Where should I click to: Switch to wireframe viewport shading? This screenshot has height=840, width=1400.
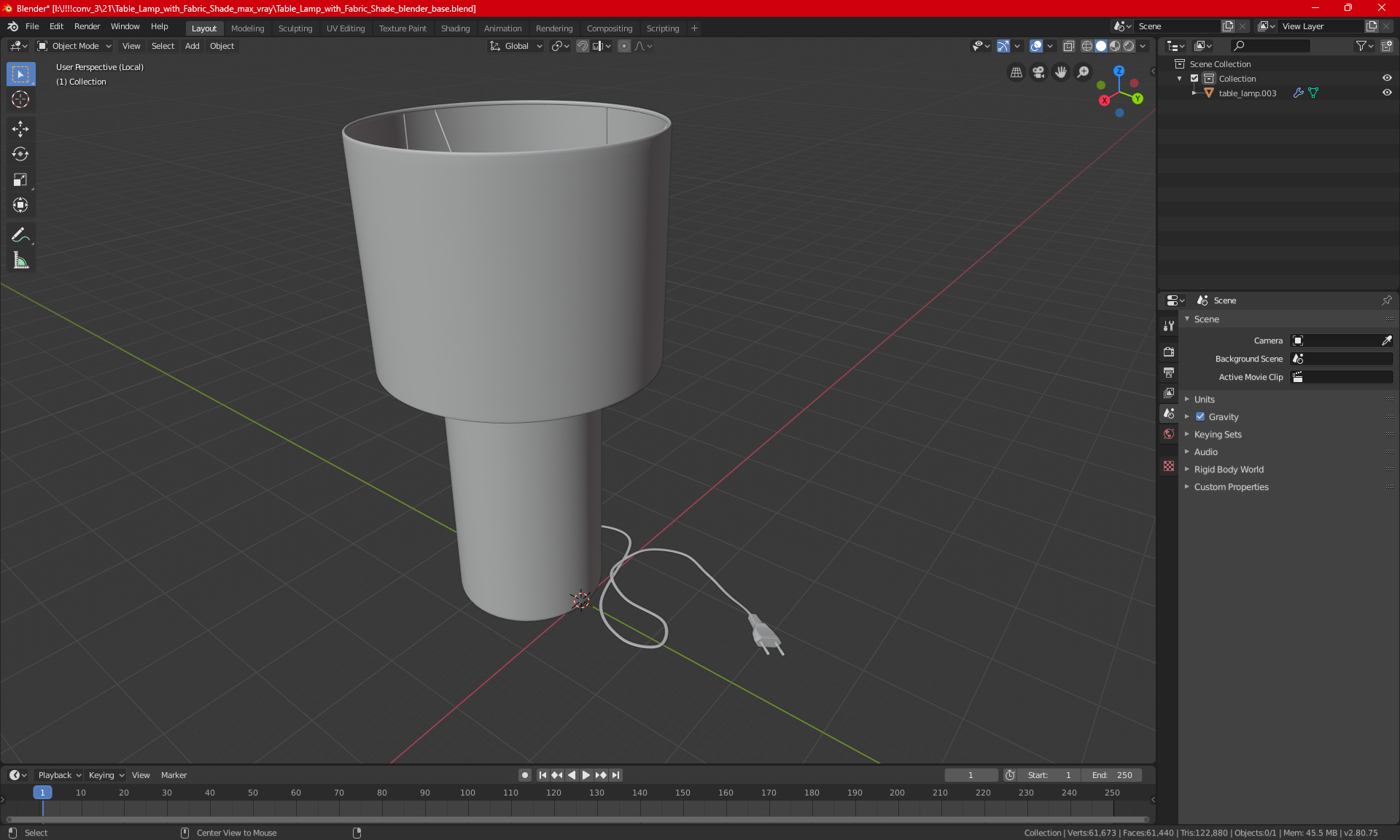tap(1087, 46)
